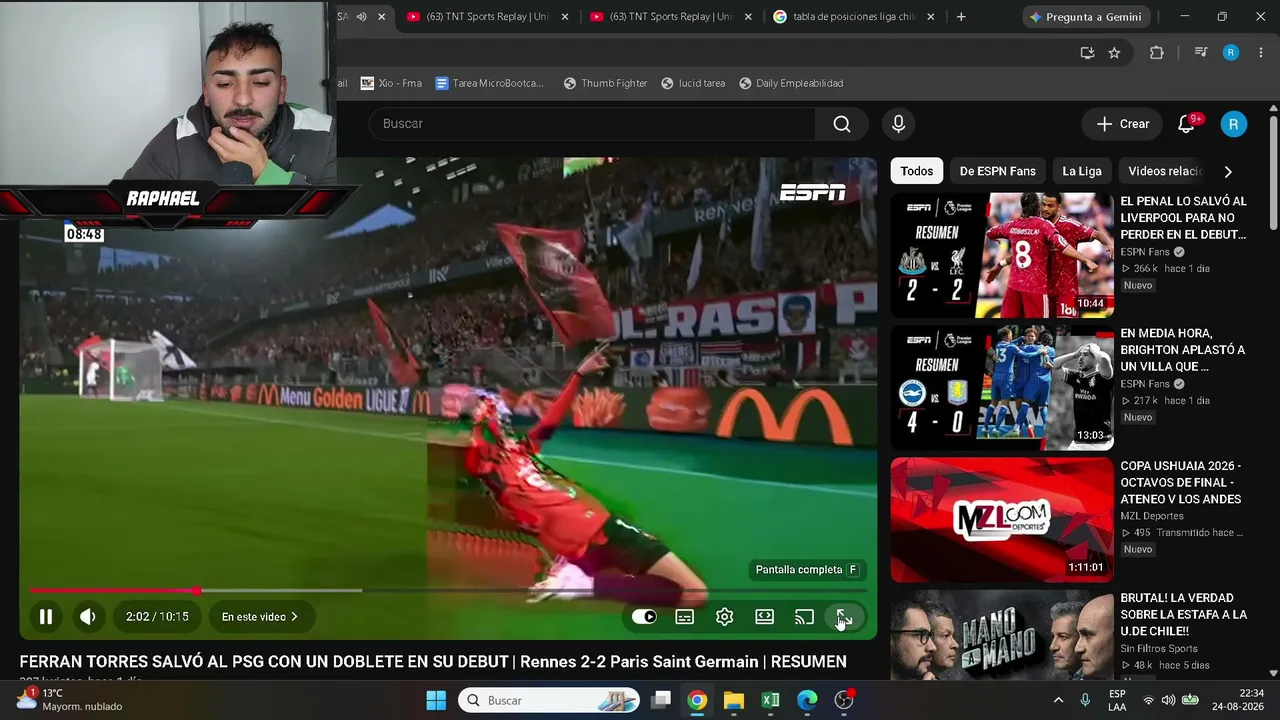Viewport: 1280px width, 720px height.
Task: Pause the YouTube video
Action: pos(46,617)
